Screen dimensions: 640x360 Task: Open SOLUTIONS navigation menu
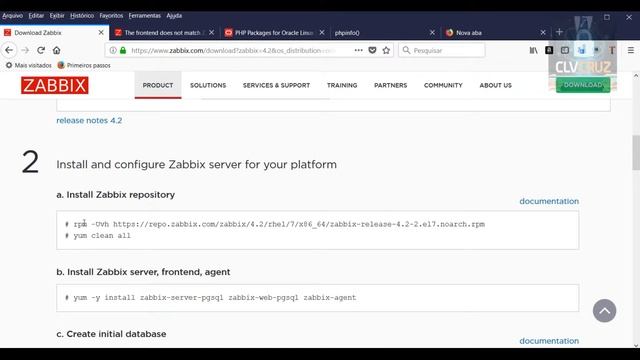tap(208, 85)
